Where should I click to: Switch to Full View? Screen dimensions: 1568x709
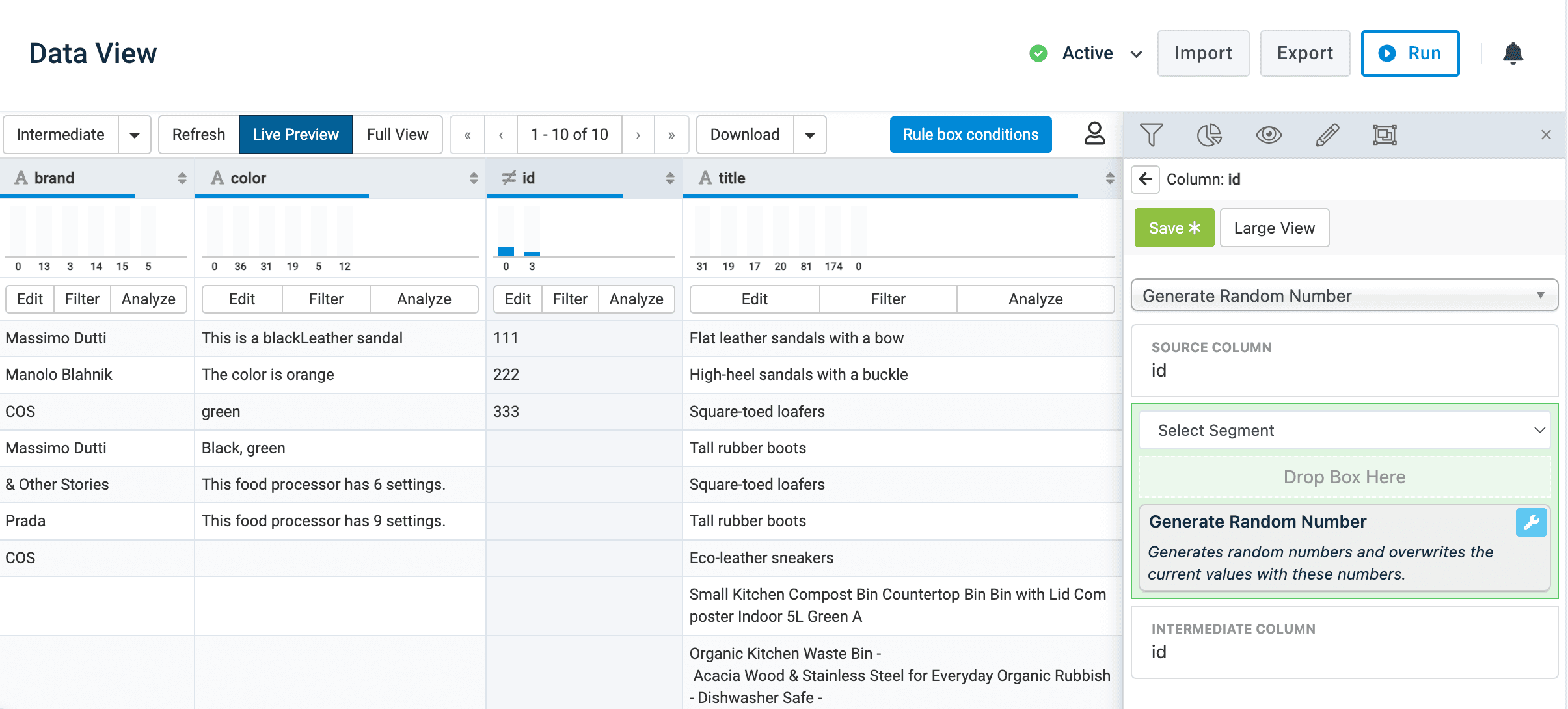397,135
